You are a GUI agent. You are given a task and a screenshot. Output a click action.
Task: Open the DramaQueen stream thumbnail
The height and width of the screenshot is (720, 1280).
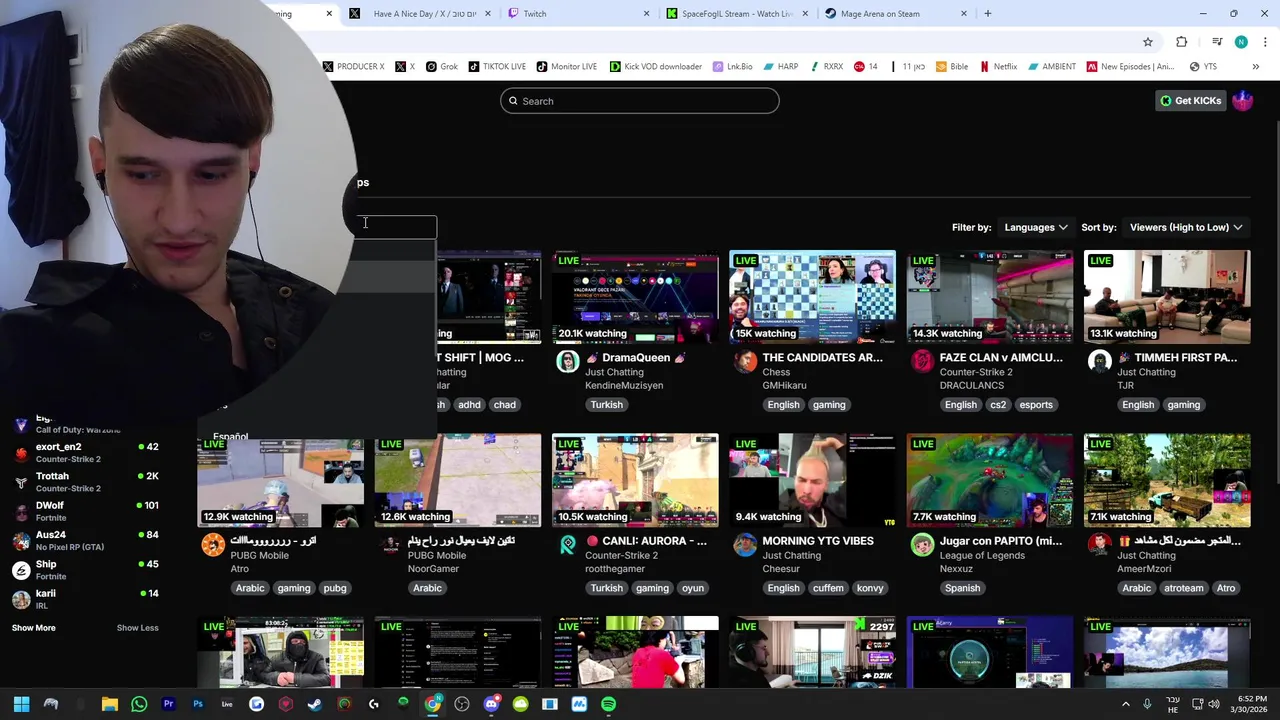pos(635,297)
